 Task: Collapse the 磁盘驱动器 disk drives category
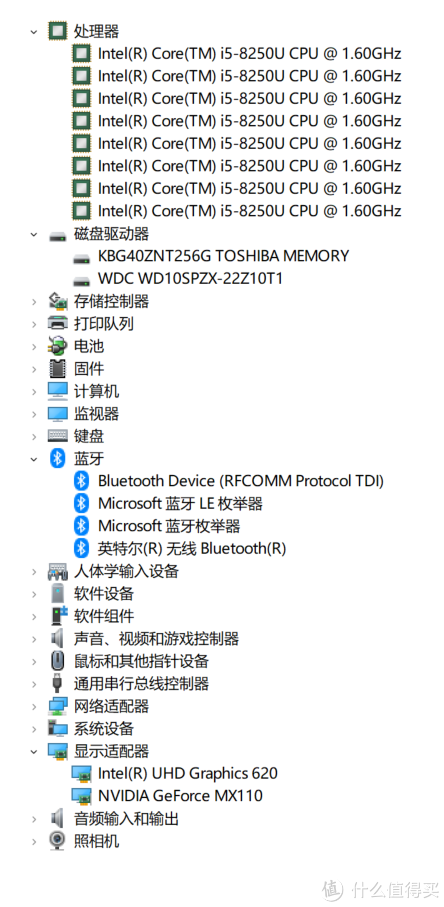(34, 234)
